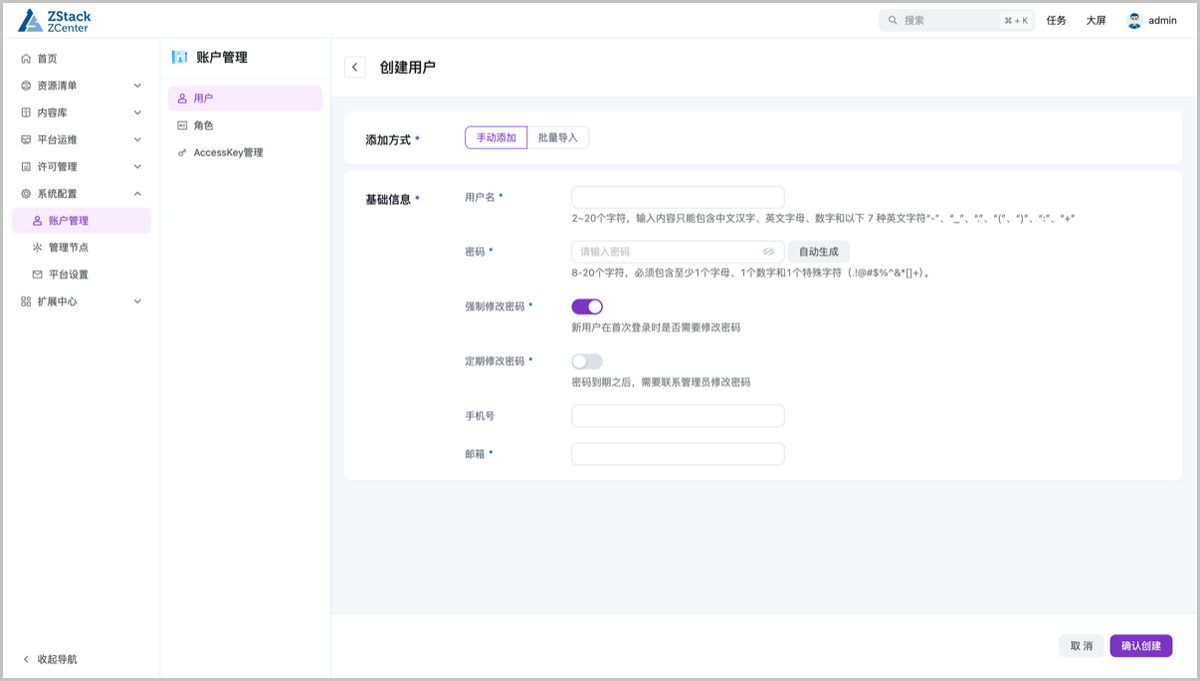Click the icon beside 平台运维
This screenshot has height=681, width=1200.
[x=26, y=140]
